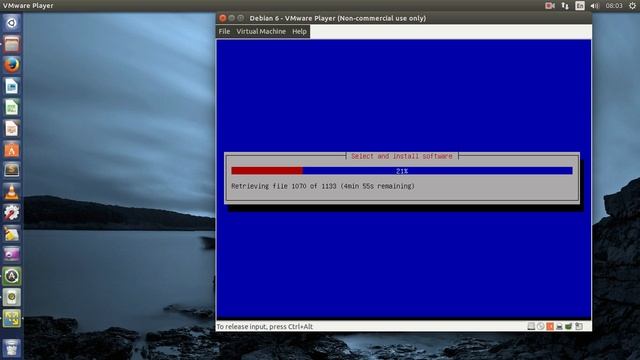Click the 21% installation progress bar
Screen dimensions: 640x360
click(402, 171)
